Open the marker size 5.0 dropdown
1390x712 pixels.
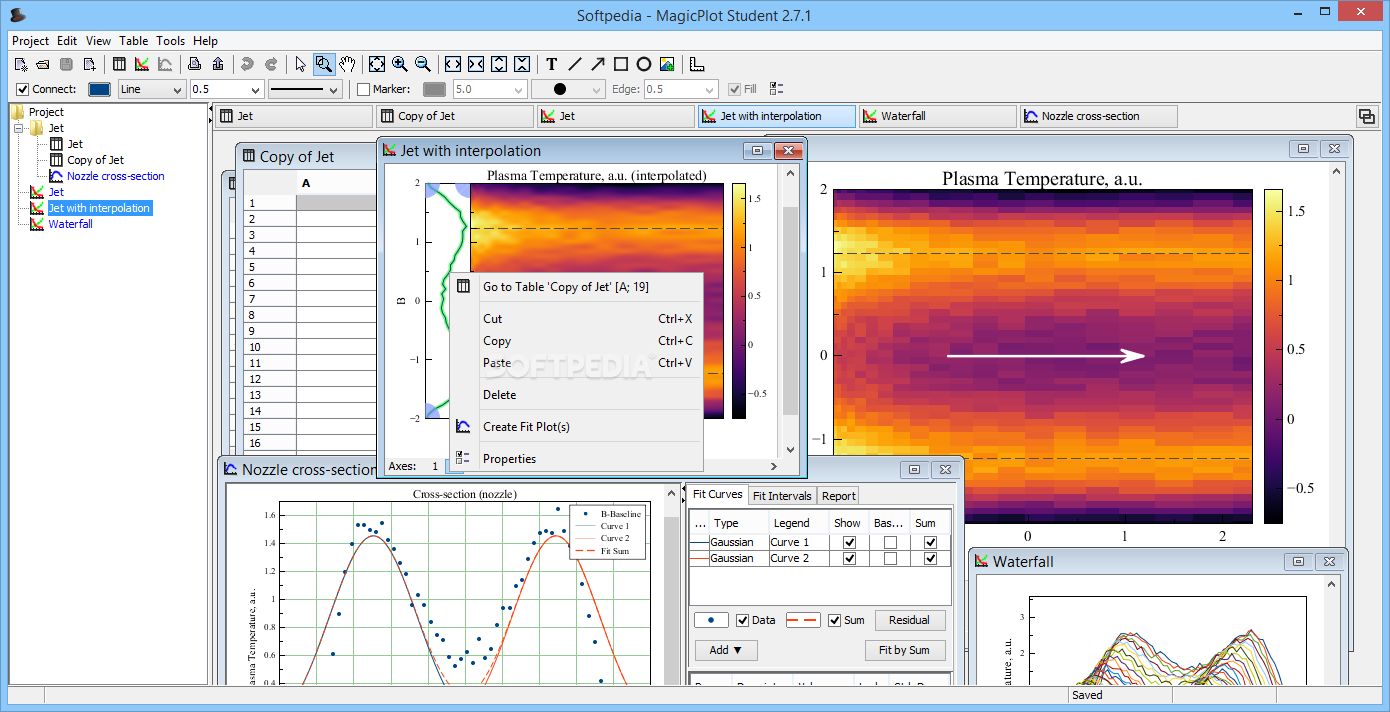[489, 89]
